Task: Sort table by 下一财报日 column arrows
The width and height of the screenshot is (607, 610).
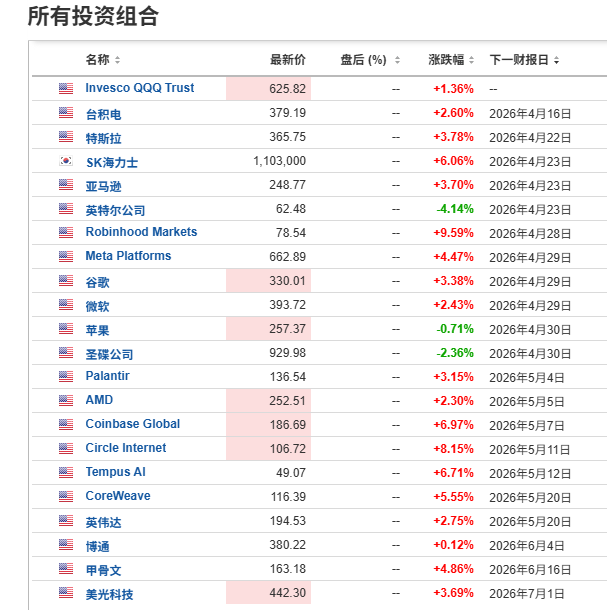Action: (556, 60)
